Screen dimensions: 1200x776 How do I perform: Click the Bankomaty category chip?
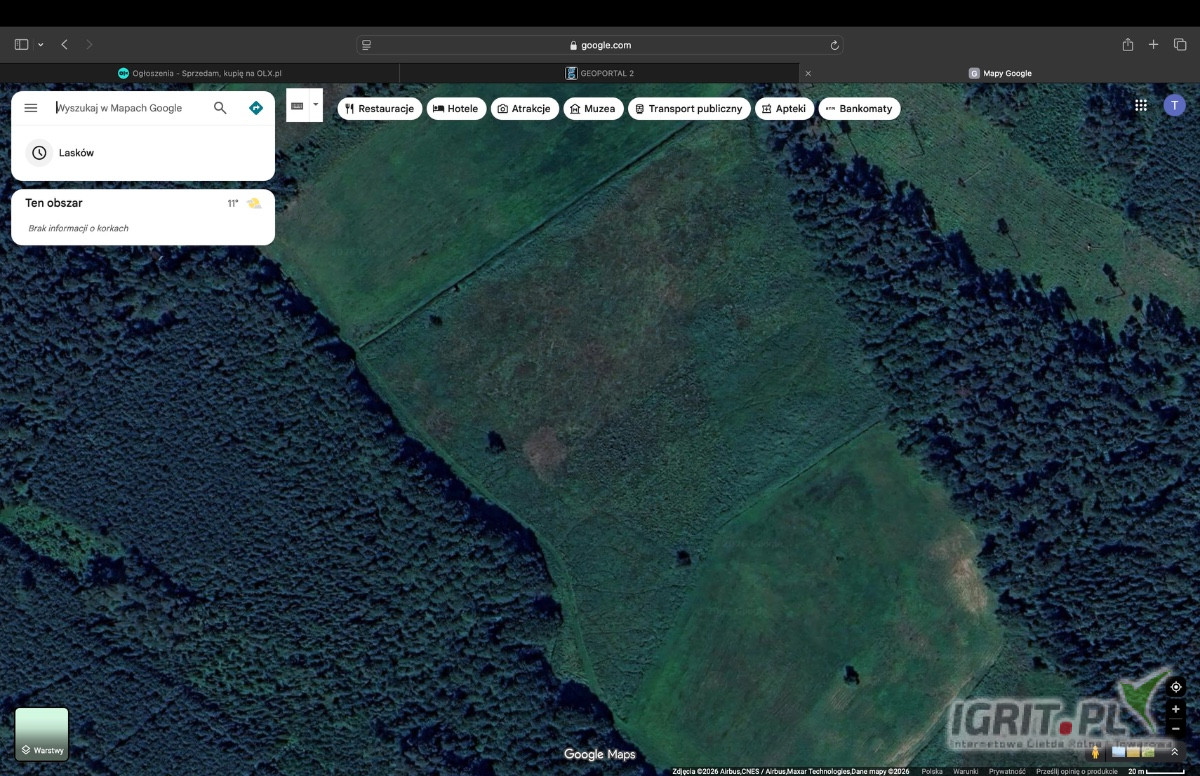coord(859,108)
